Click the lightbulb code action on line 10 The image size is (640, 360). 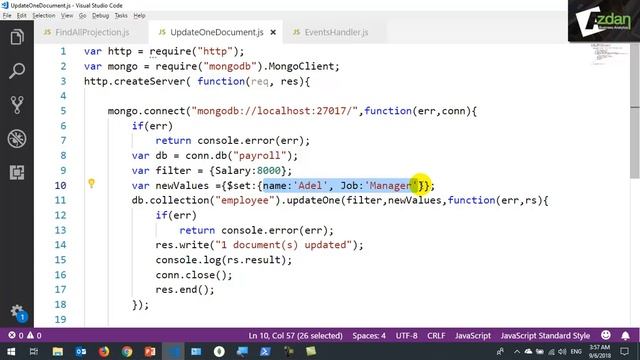point(91,184)
